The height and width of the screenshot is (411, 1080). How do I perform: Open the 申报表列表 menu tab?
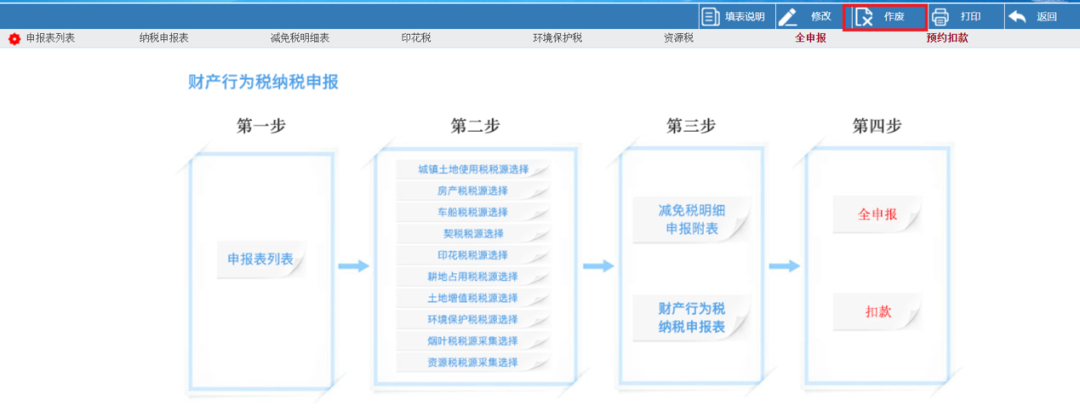(50, 39)
